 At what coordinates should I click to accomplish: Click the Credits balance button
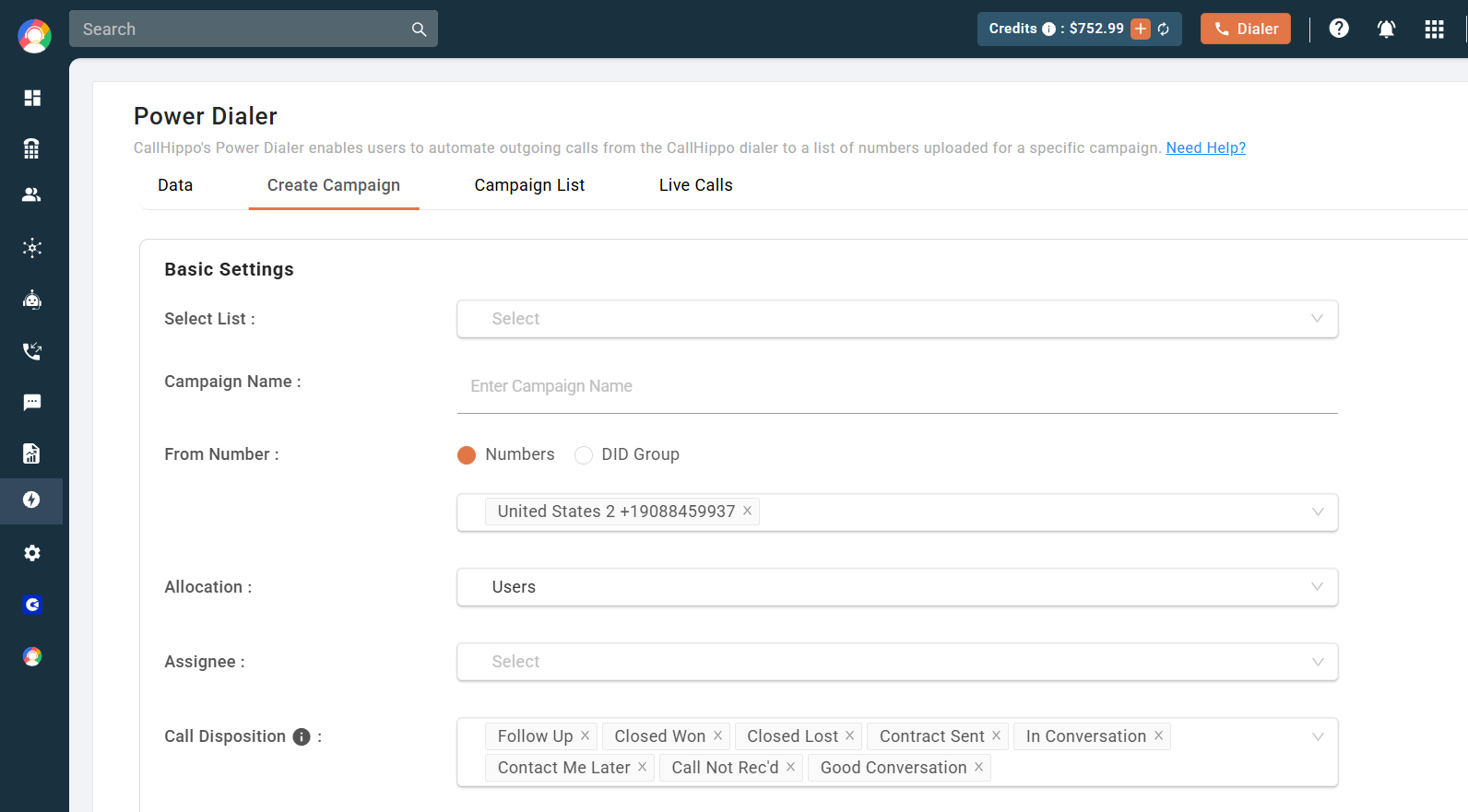pyautogui.click(x=1080, y=29)
